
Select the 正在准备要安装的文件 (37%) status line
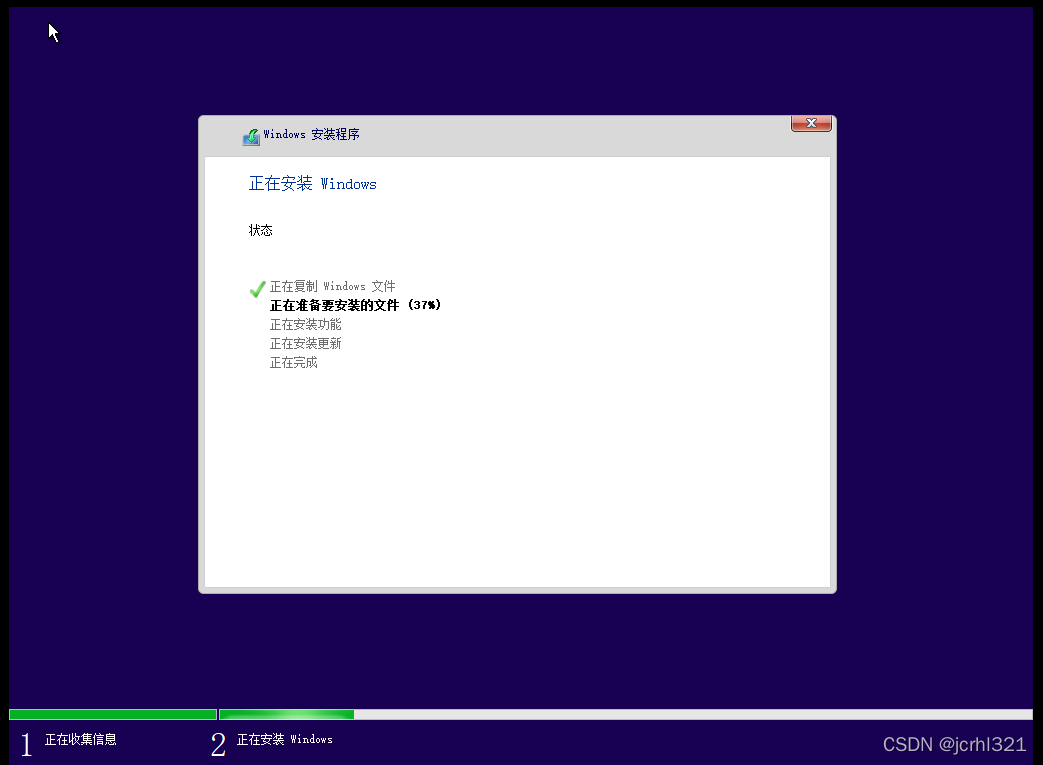(x=355, y=305)
